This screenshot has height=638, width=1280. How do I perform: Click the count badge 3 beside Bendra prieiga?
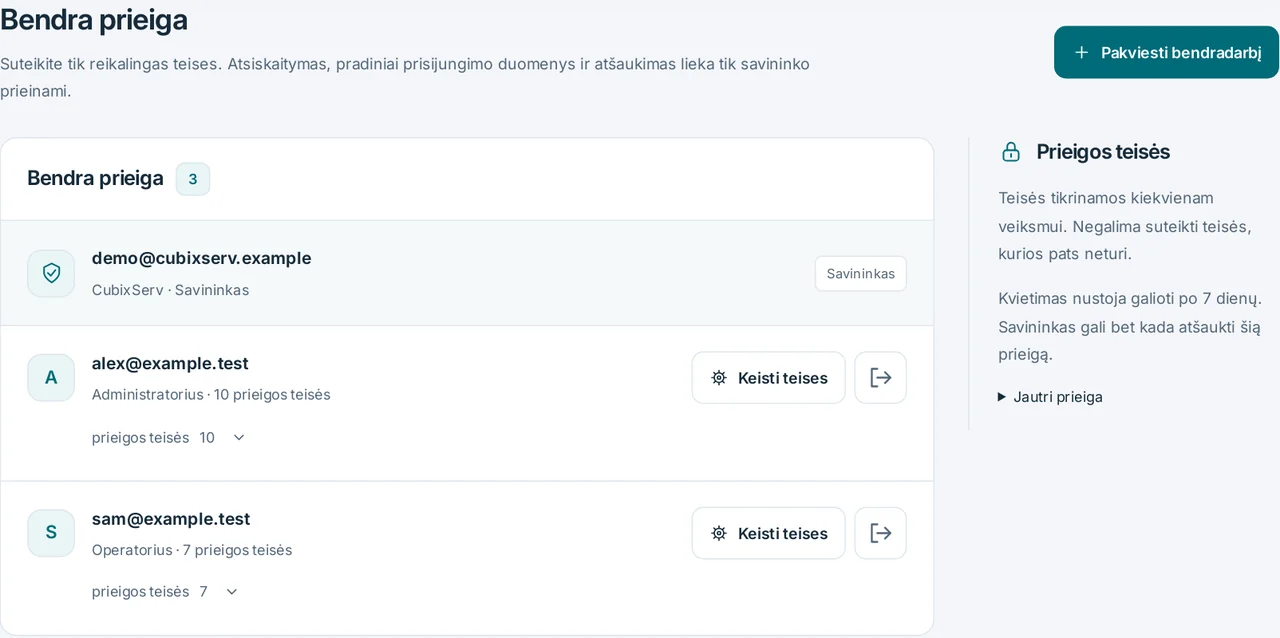click(x=193, y=179)
